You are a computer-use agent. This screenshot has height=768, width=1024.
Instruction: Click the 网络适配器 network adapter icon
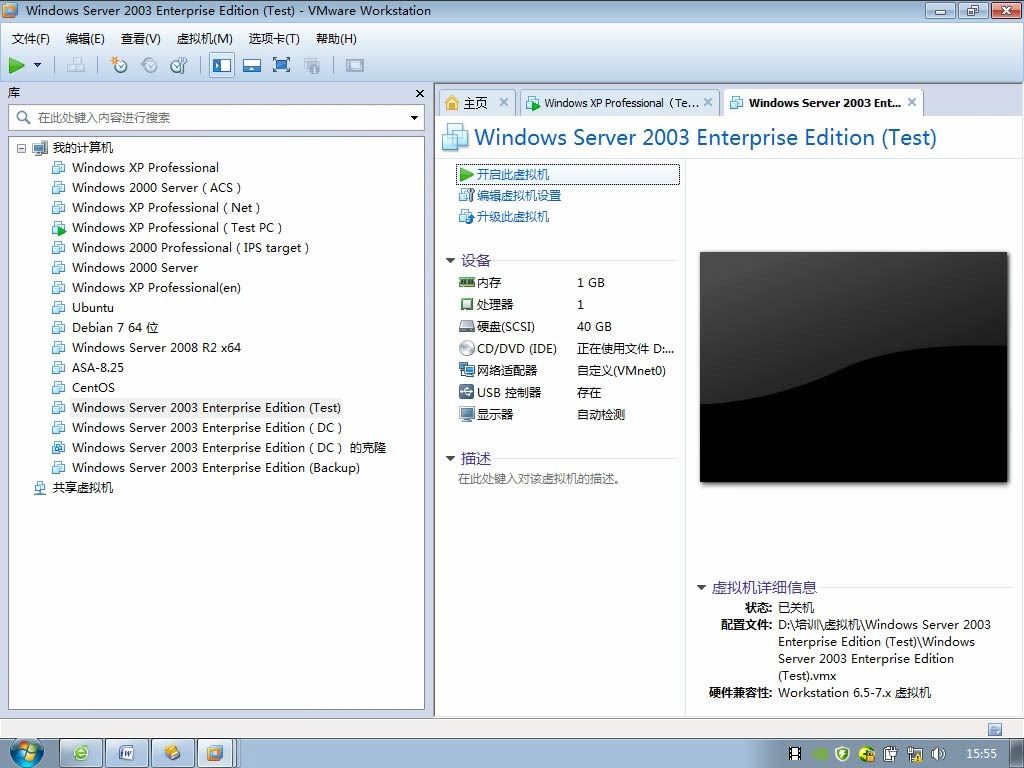466,370
